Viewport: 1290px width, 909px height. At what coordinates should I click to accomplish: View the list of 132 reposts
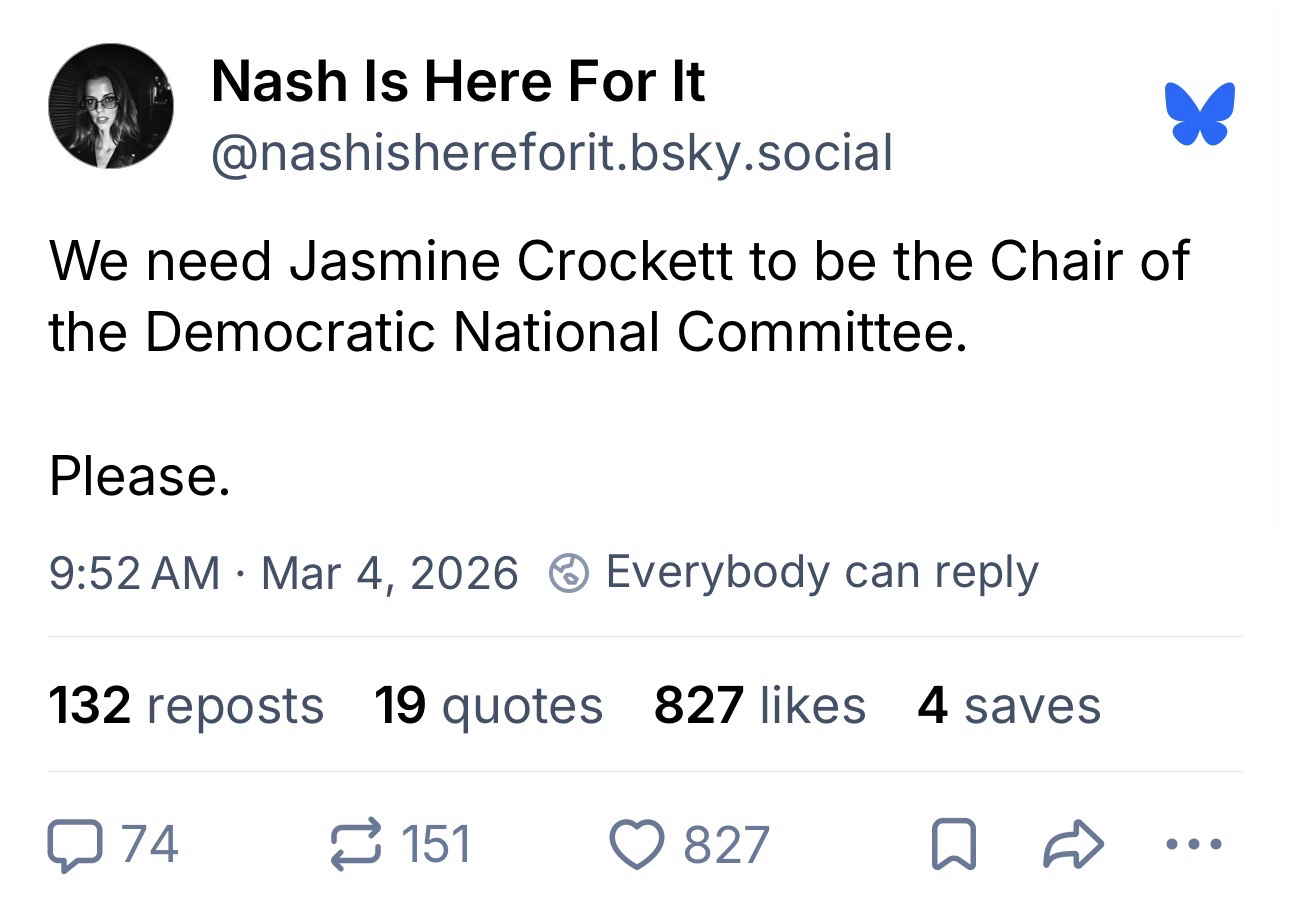pyautogui.click(x=186, y=705)
